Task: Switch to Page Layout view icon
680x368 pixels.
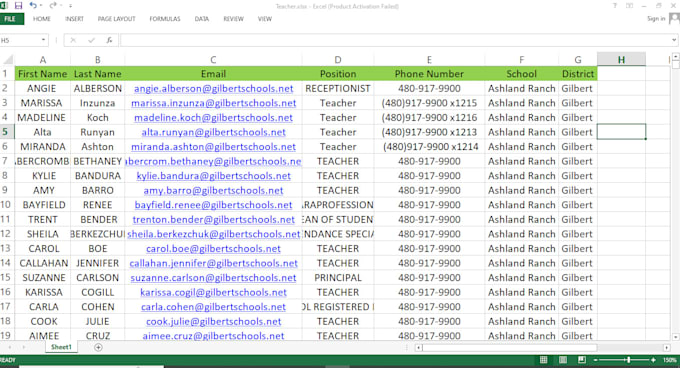Action: (563, 360)
